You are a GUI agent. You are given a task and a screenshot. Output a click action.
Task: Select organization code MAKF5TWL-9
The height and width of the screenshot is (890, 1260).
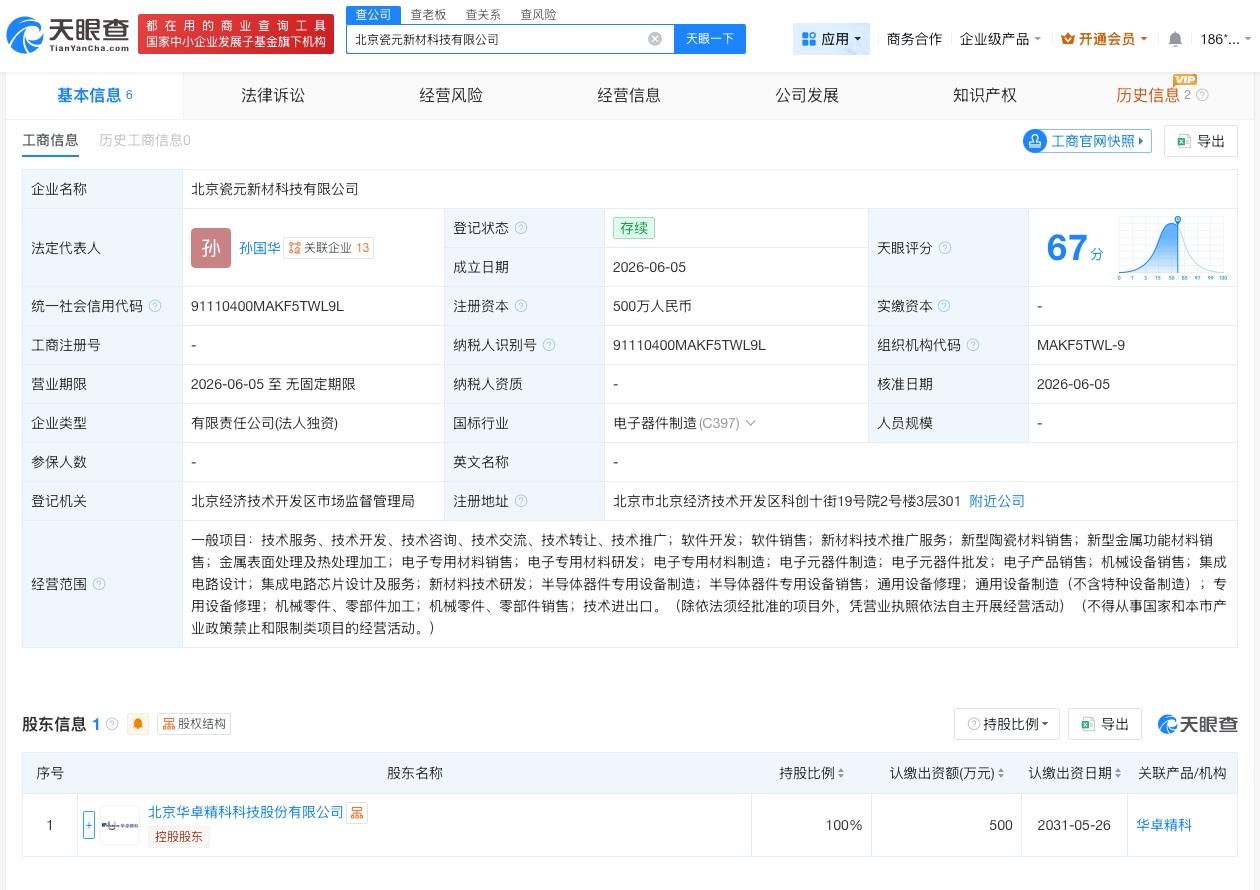[x=1081, y=345]
